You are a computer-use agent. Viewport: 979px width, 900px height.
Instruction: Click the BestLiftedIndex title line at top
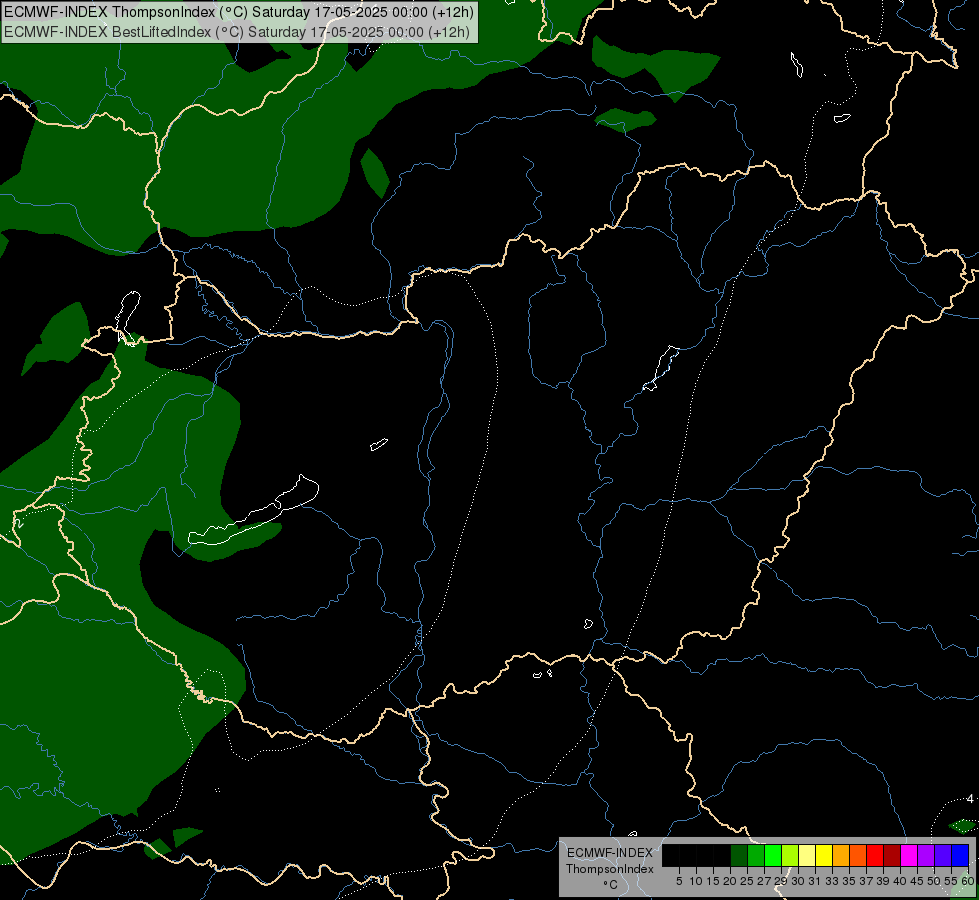pyautogui.click(x=237, y=32)
